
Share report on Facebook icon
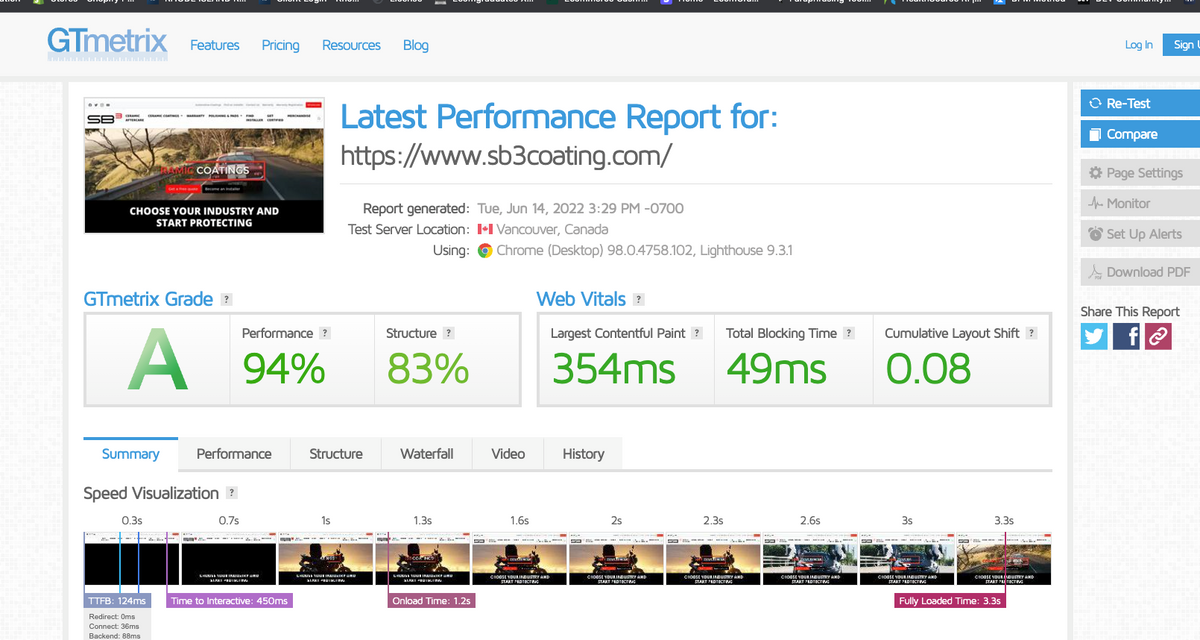(1127, 336)
